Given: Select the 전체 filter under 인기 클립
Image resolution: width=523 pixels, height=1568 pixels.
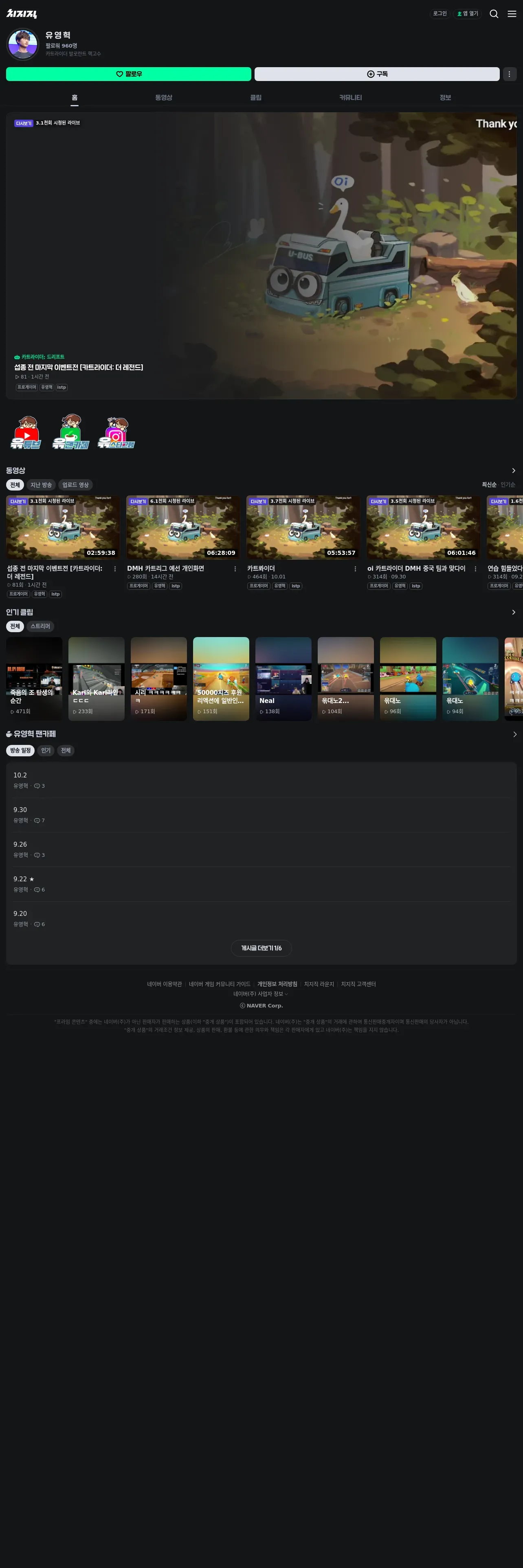Looking at the screenshot, I should pyautogui.click(x=15, y=626).
